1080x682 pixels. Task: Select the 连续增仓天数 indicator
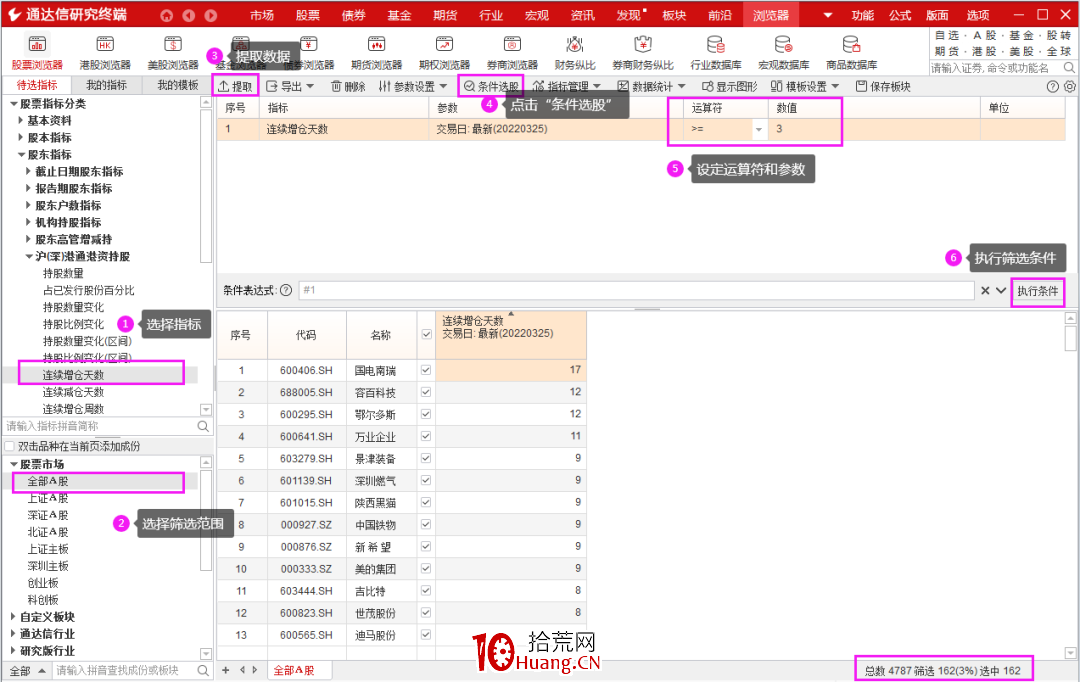pyautogui.click(x=73, y=375)
